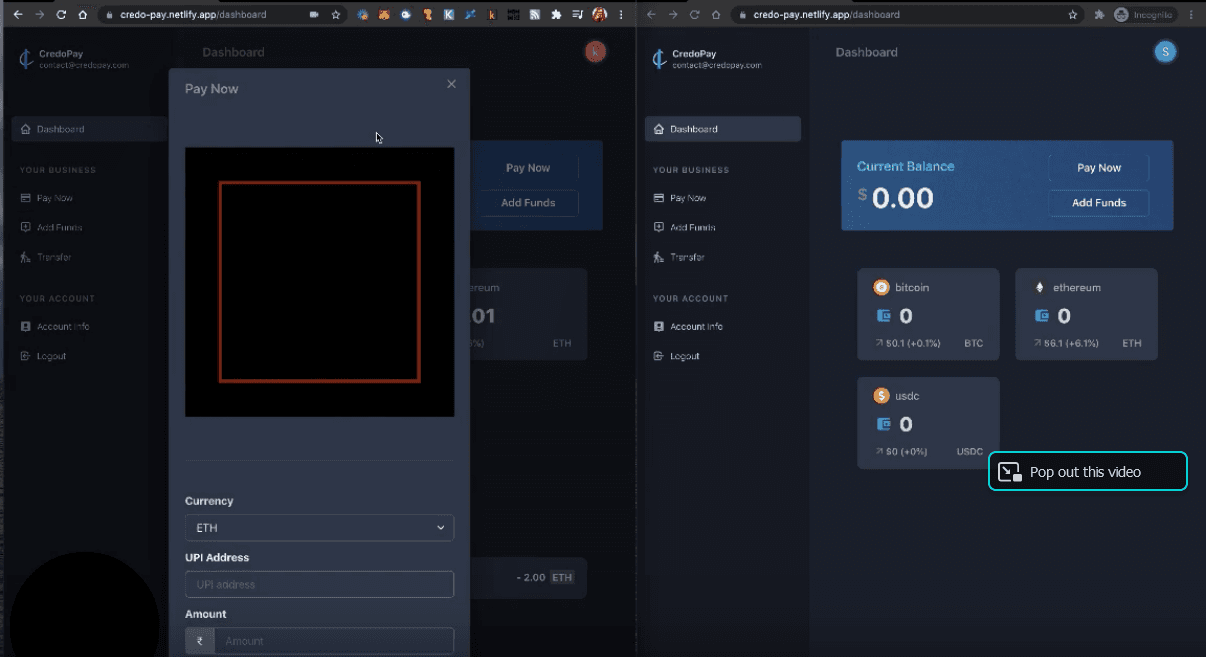
Task: Click camera indicator in left address bar
Action: [314, 15]
